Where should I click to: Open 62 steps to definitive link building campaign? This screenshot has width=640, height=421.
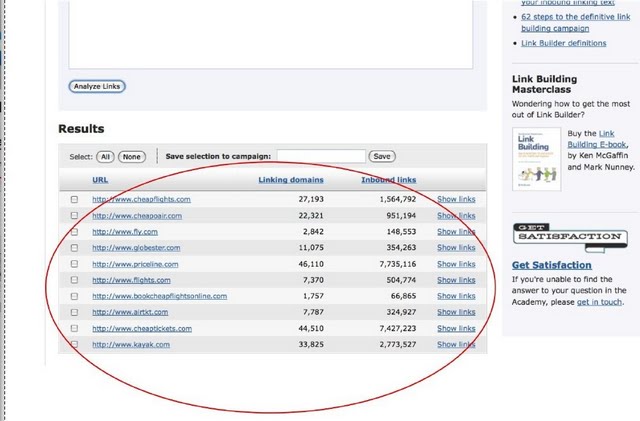coord(576,22)
